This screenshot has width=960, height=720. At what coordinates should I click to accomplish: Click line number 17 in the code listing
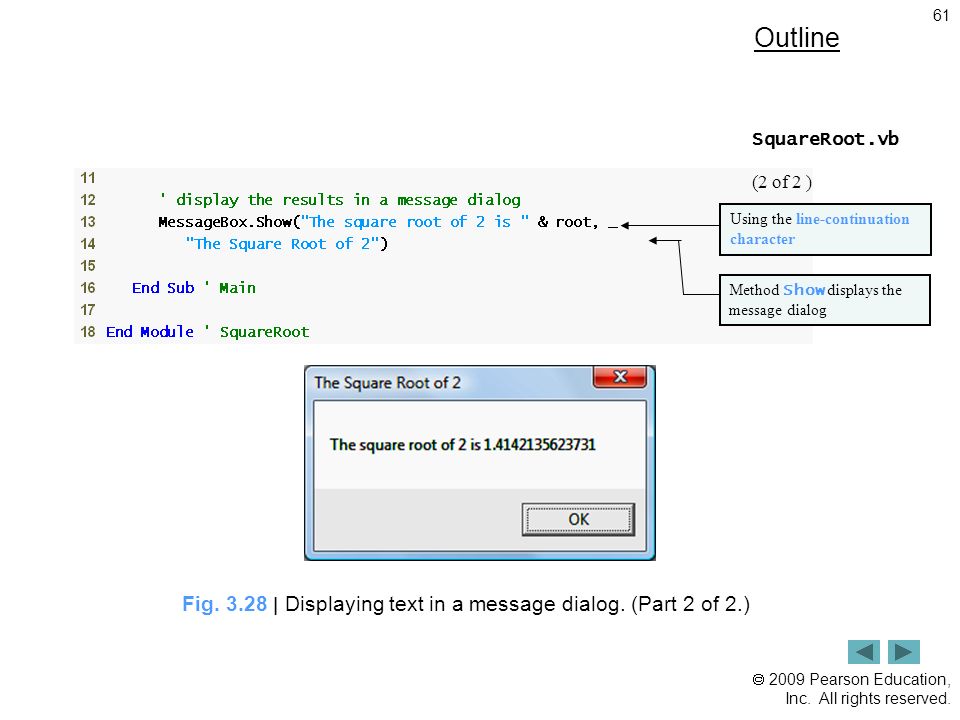(88, 310)
